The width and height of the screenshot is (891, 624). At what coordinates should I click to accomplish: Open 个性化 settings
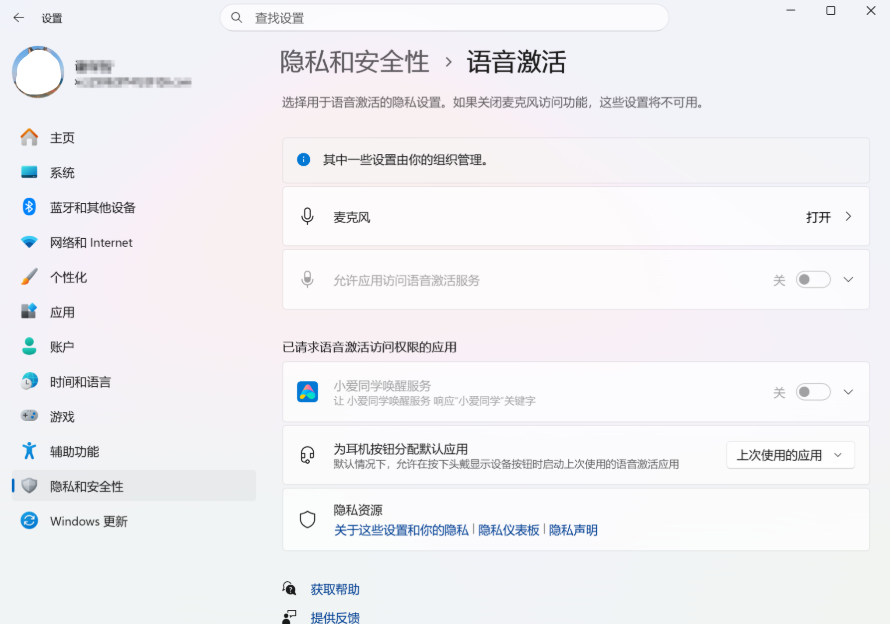tap(134, 277)
